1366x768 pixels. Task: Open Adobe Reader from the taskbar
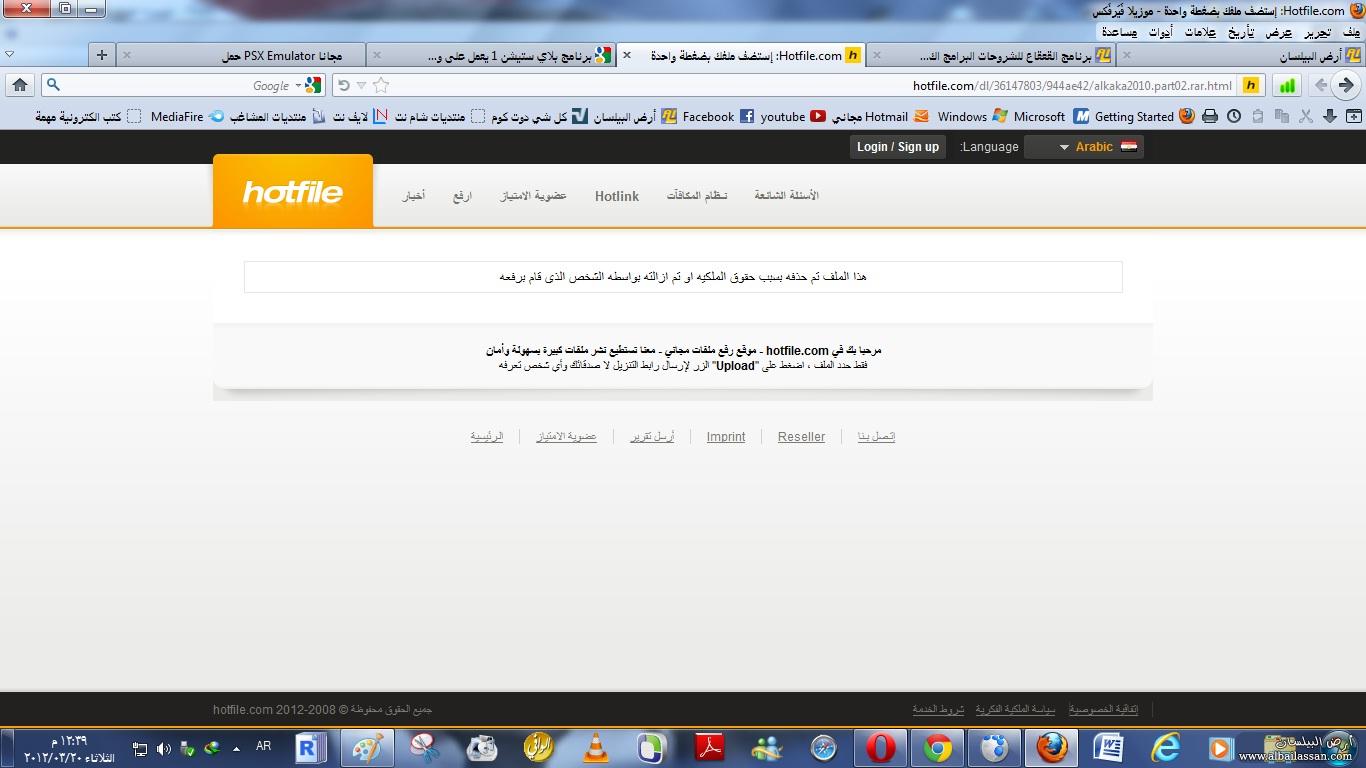pyautogui.click(x=709, y=747)
